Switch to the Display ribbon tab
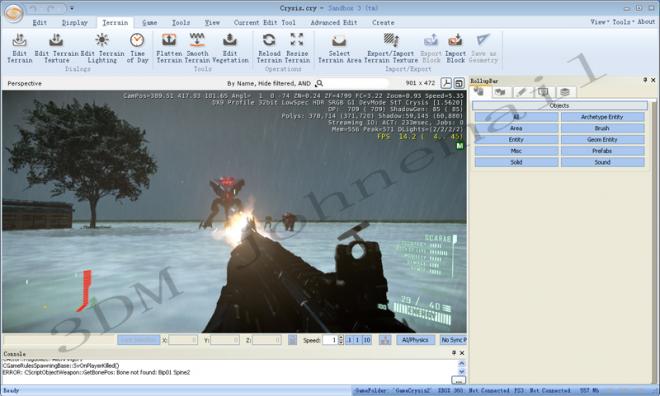Image resolution: width=660 pixels, height=396 pixels. click(x=75, y=23)
